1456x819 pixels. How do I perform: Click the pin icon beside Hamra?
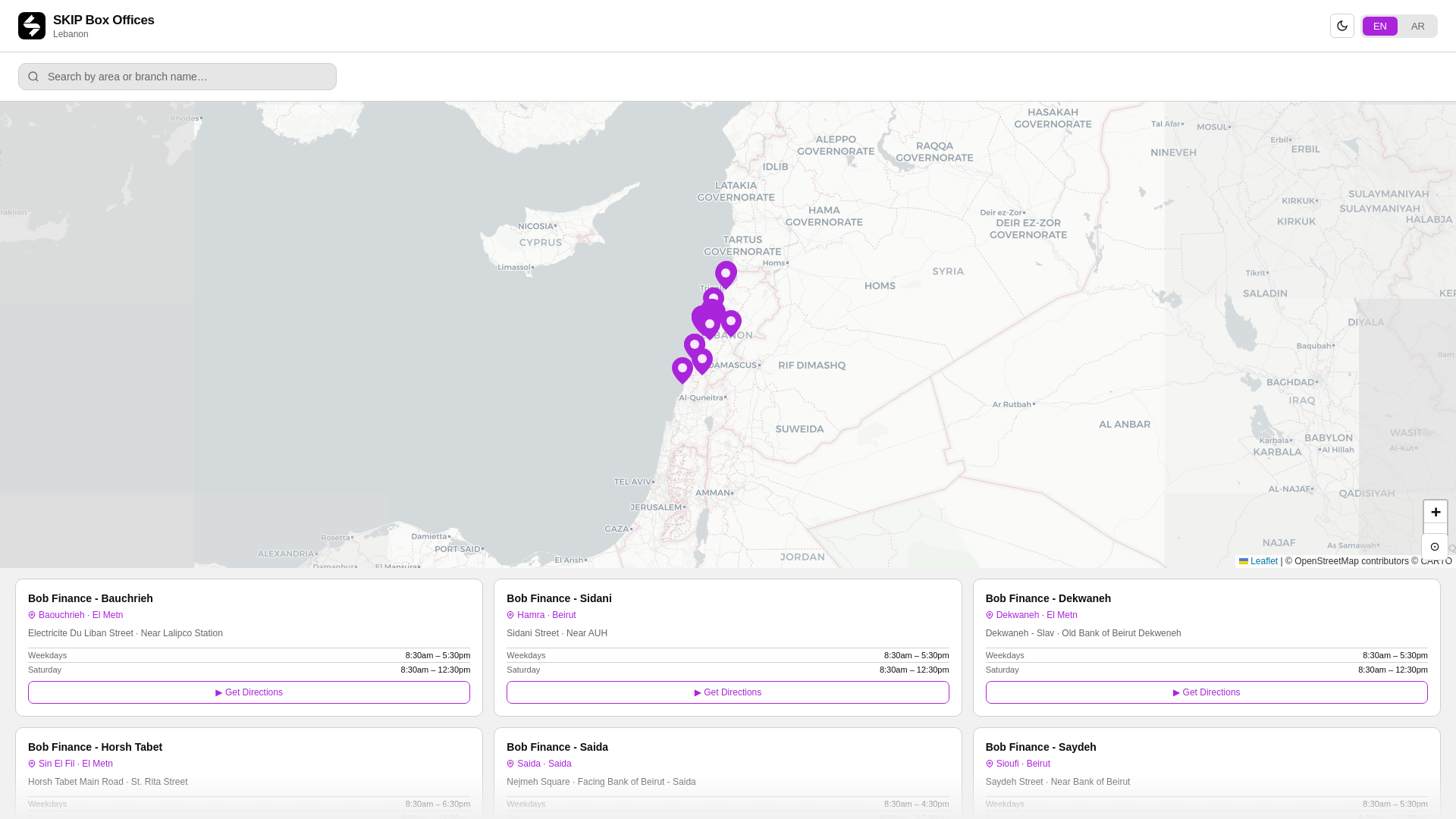pyautogui.click(x=510, y=615)
